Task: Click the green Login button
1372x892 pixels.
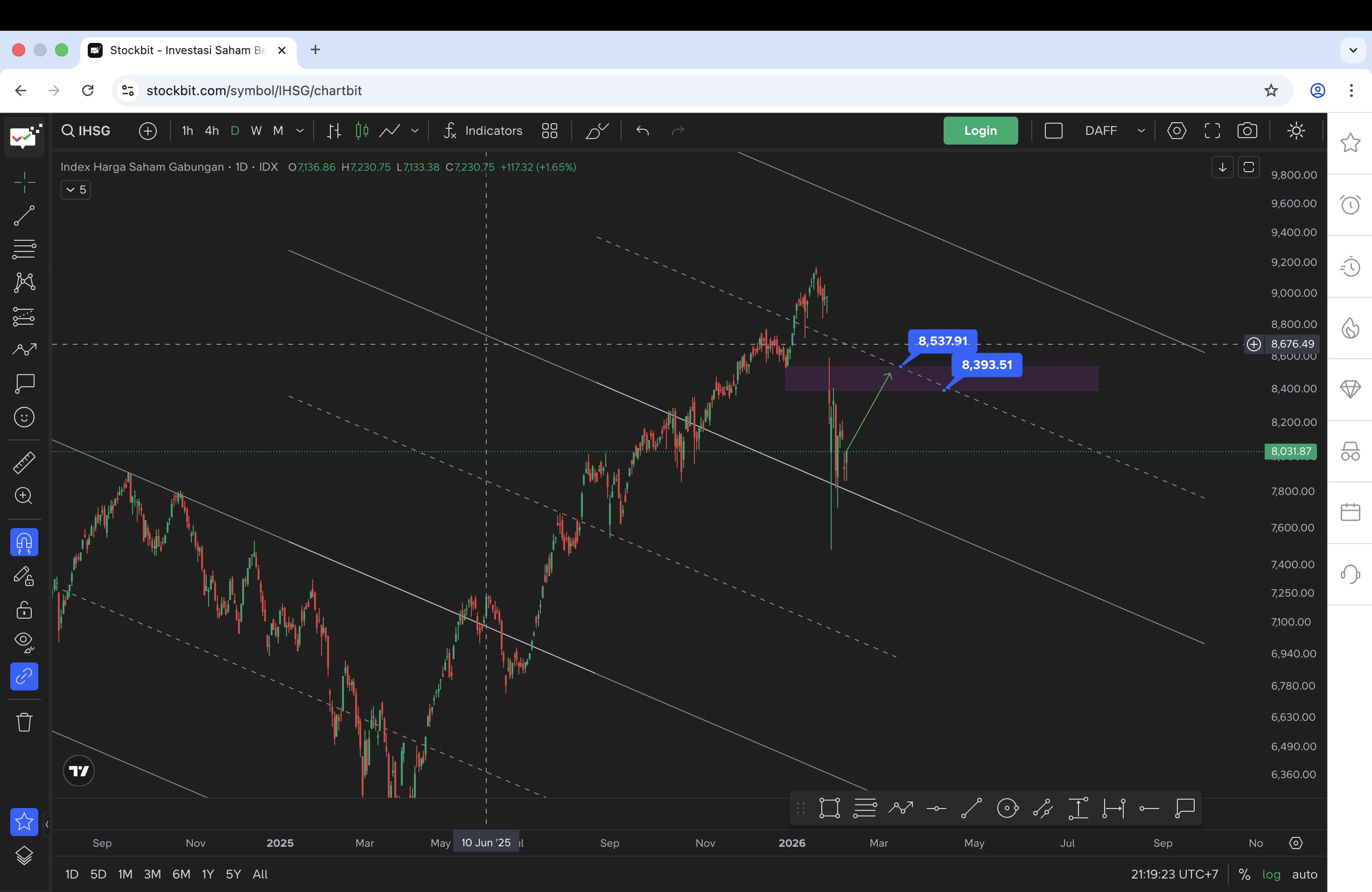Action: [x=980, y=131]
